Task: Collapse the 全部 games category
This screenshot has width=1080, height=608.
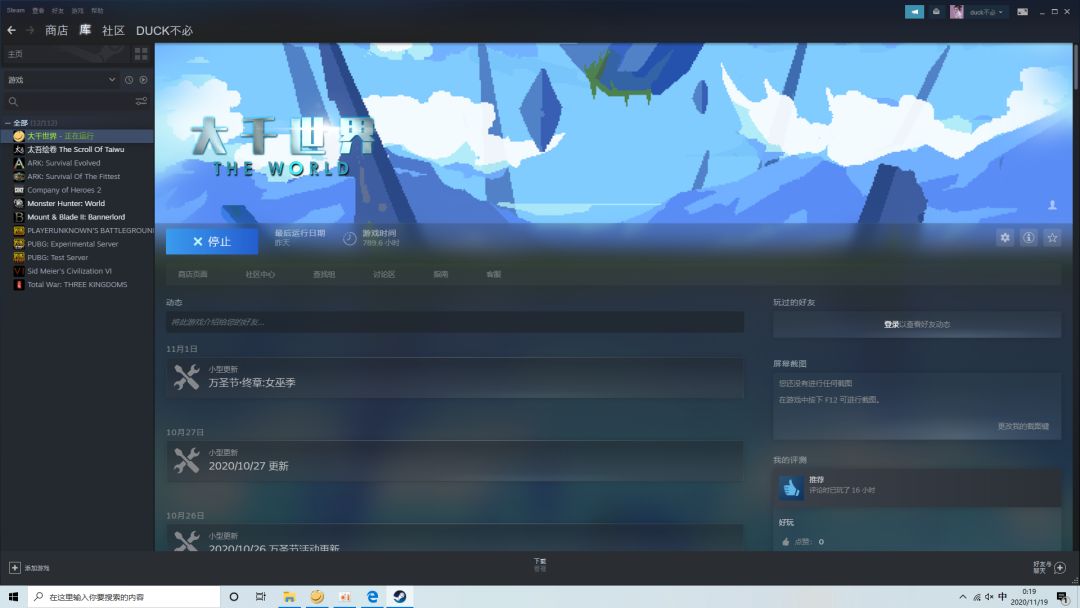Action: coord(8,123)
